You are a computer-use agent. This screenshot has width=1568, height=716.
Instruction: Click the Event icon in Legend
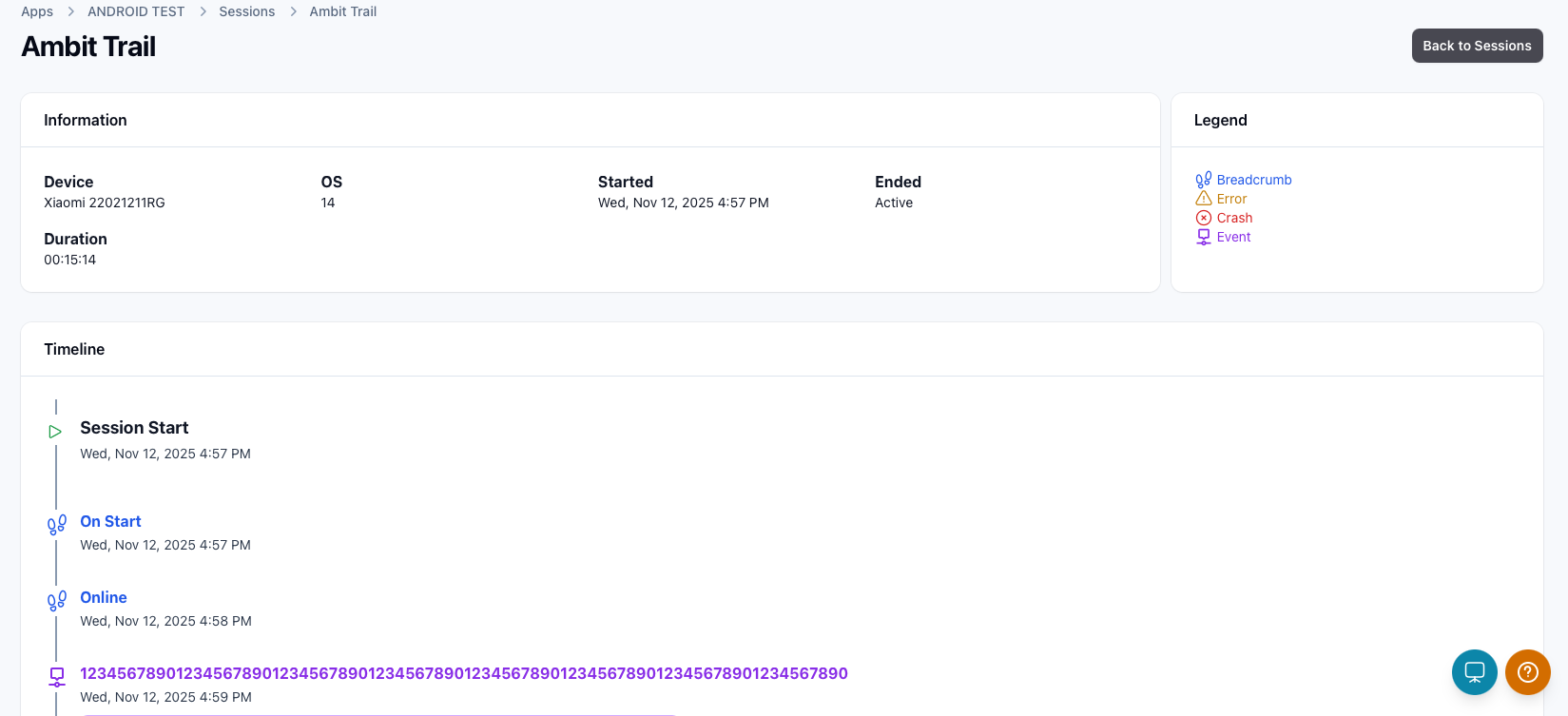coord(1203,237)
